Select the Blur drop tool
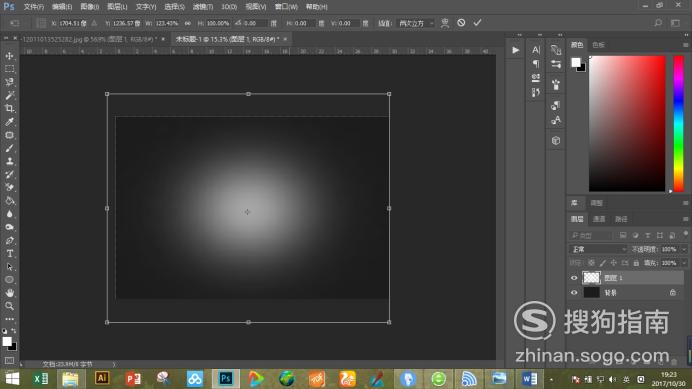692x389 pixels. [9, 214]
